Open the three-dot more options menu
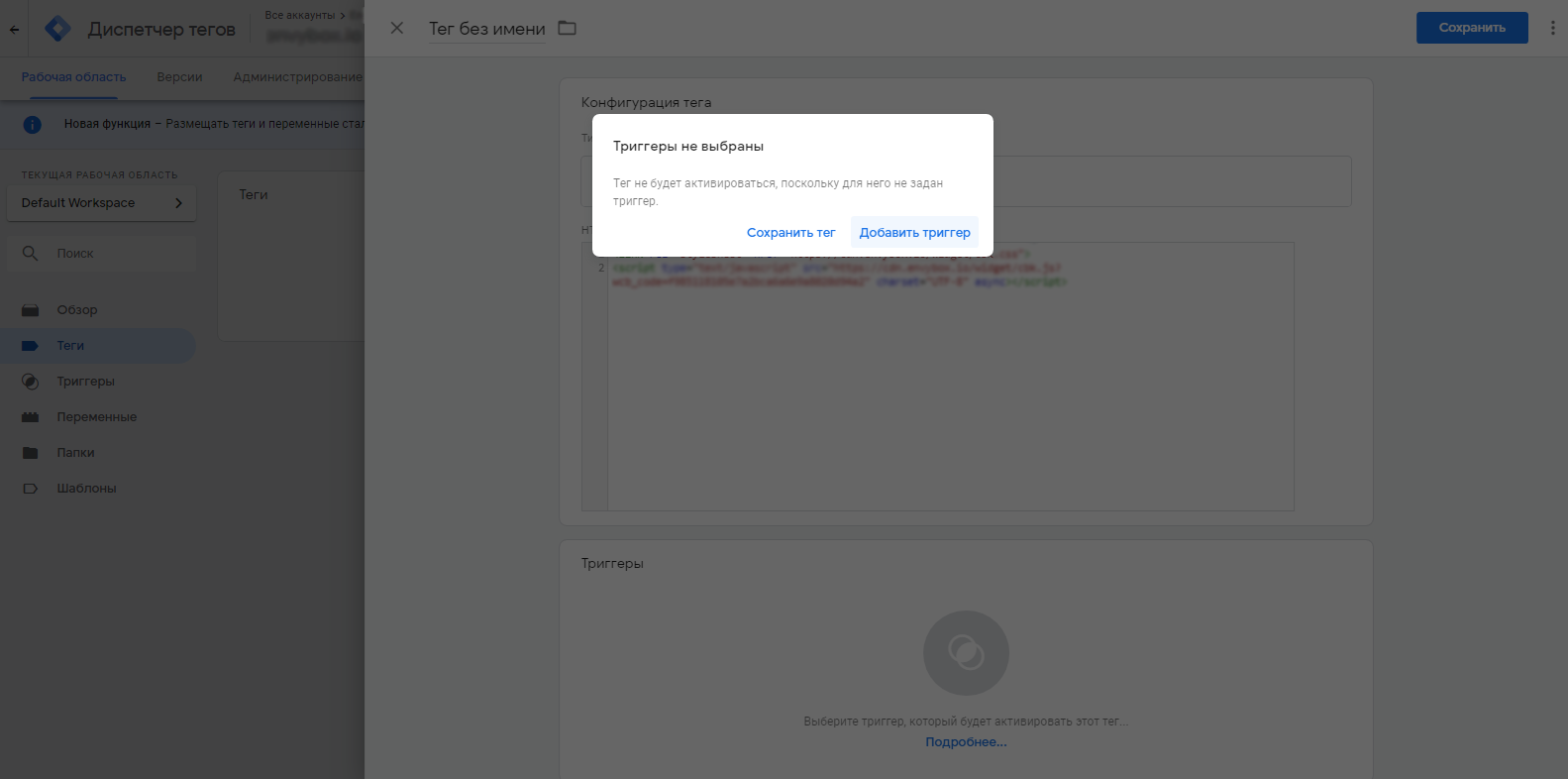The image size is (1568, 779). pos(1552,28)
